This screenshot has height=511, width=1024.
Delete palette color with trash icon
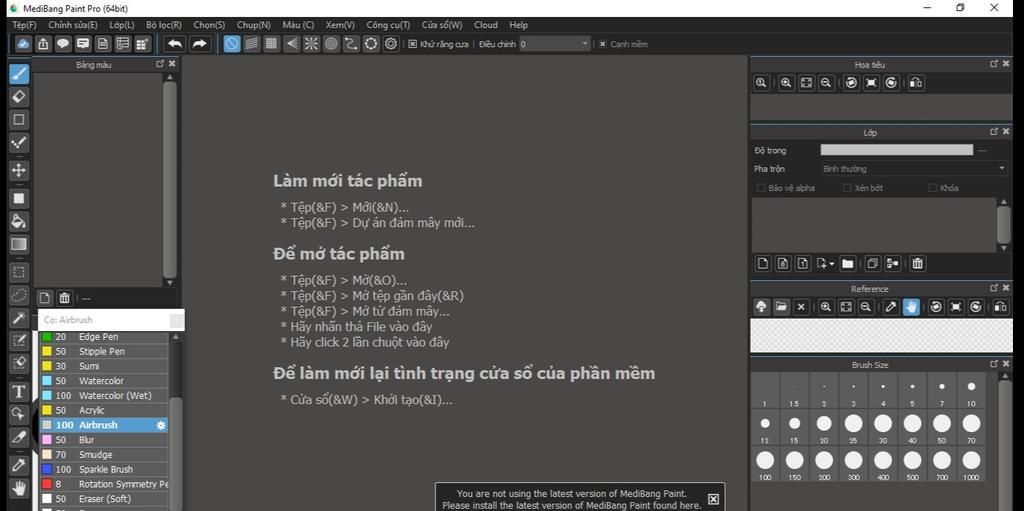[64, 298]
